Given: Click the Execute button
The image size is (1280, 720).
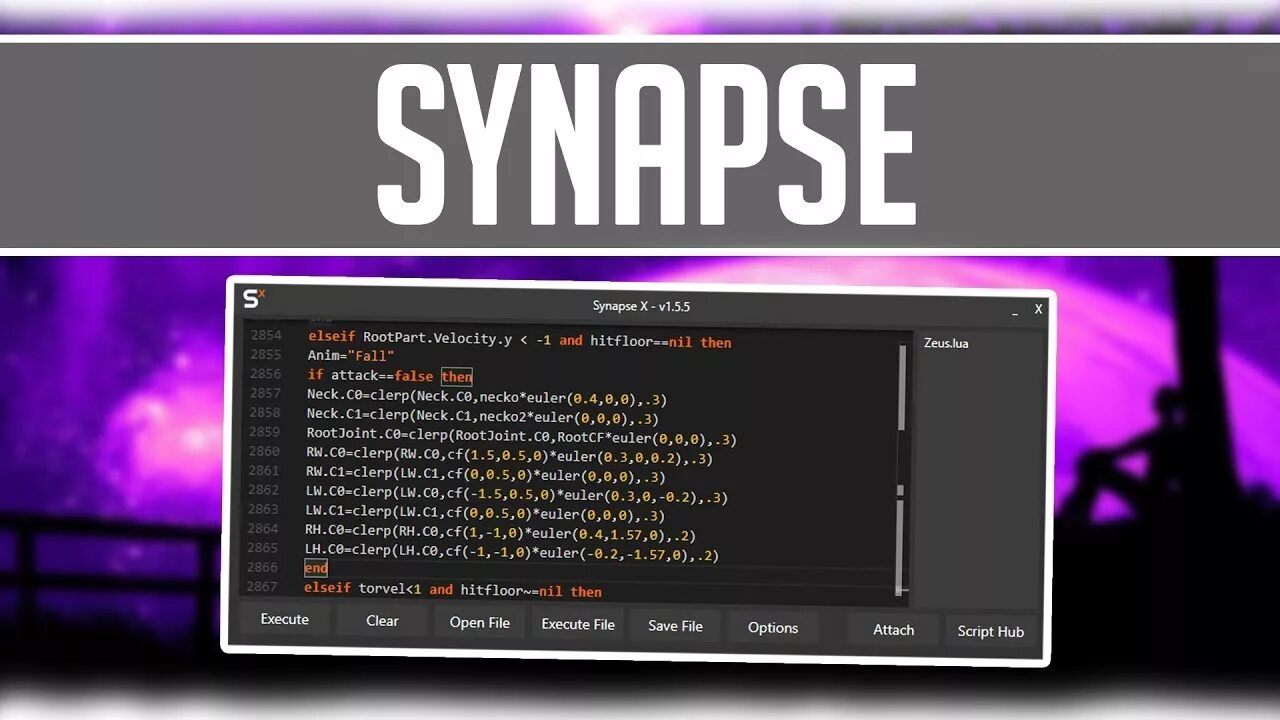Looking at the screenshot, I should [285, 619].
